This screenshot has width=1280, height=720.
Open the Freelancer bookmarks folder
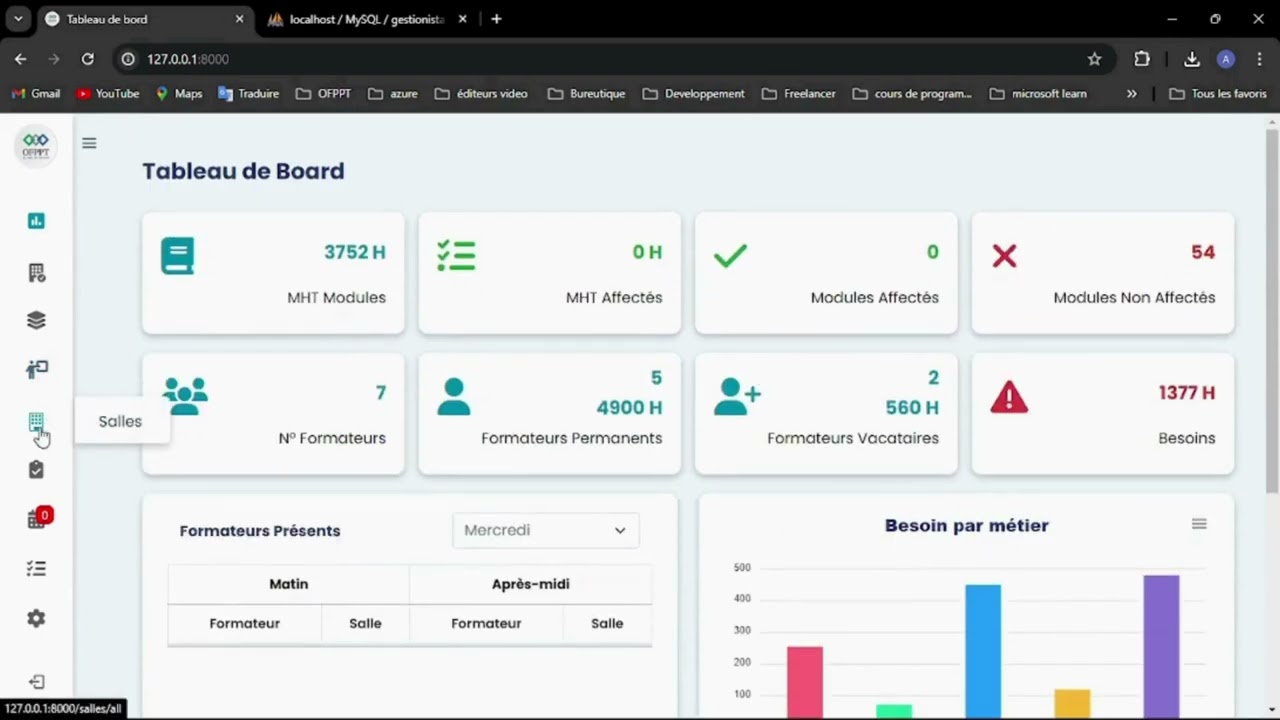coord(798,94)
